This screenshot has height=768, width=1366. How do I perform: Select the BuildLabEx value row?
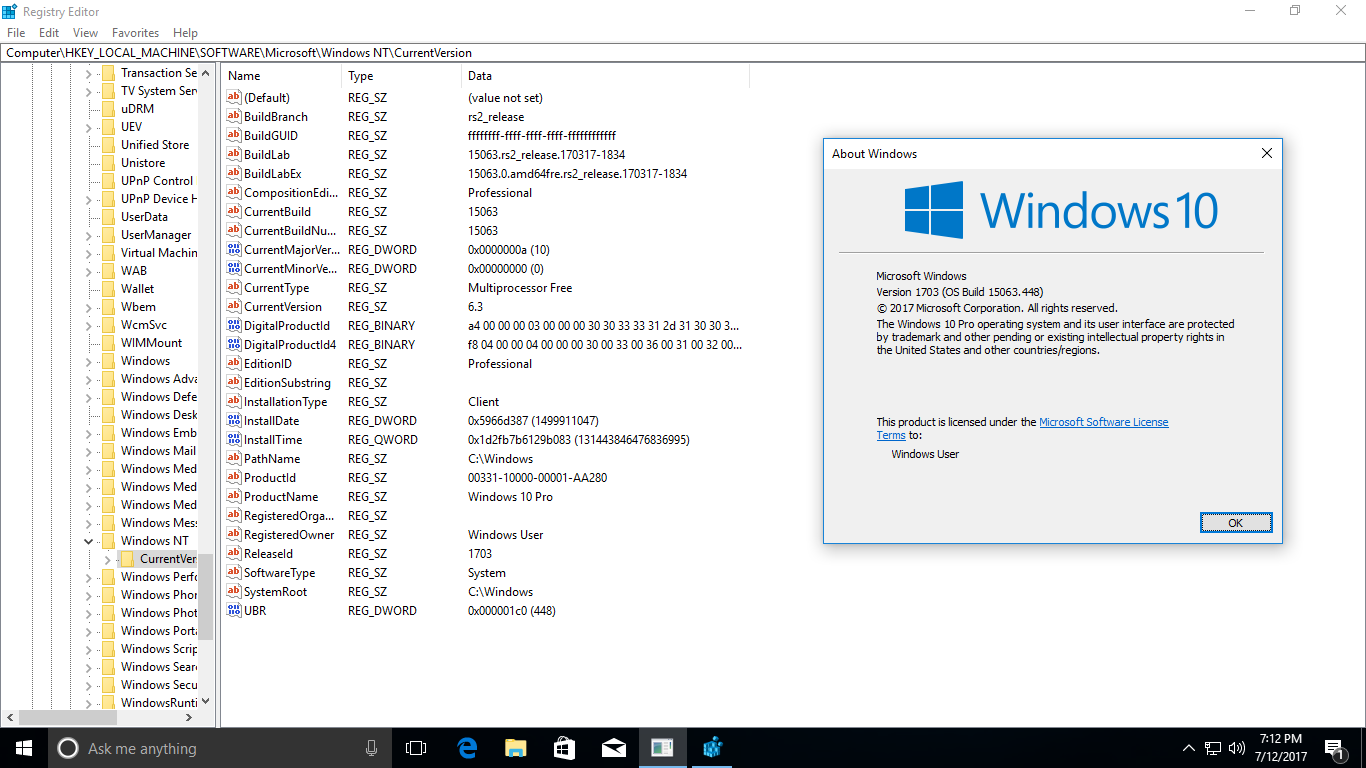pyautogui.click(x=485, y=174)
